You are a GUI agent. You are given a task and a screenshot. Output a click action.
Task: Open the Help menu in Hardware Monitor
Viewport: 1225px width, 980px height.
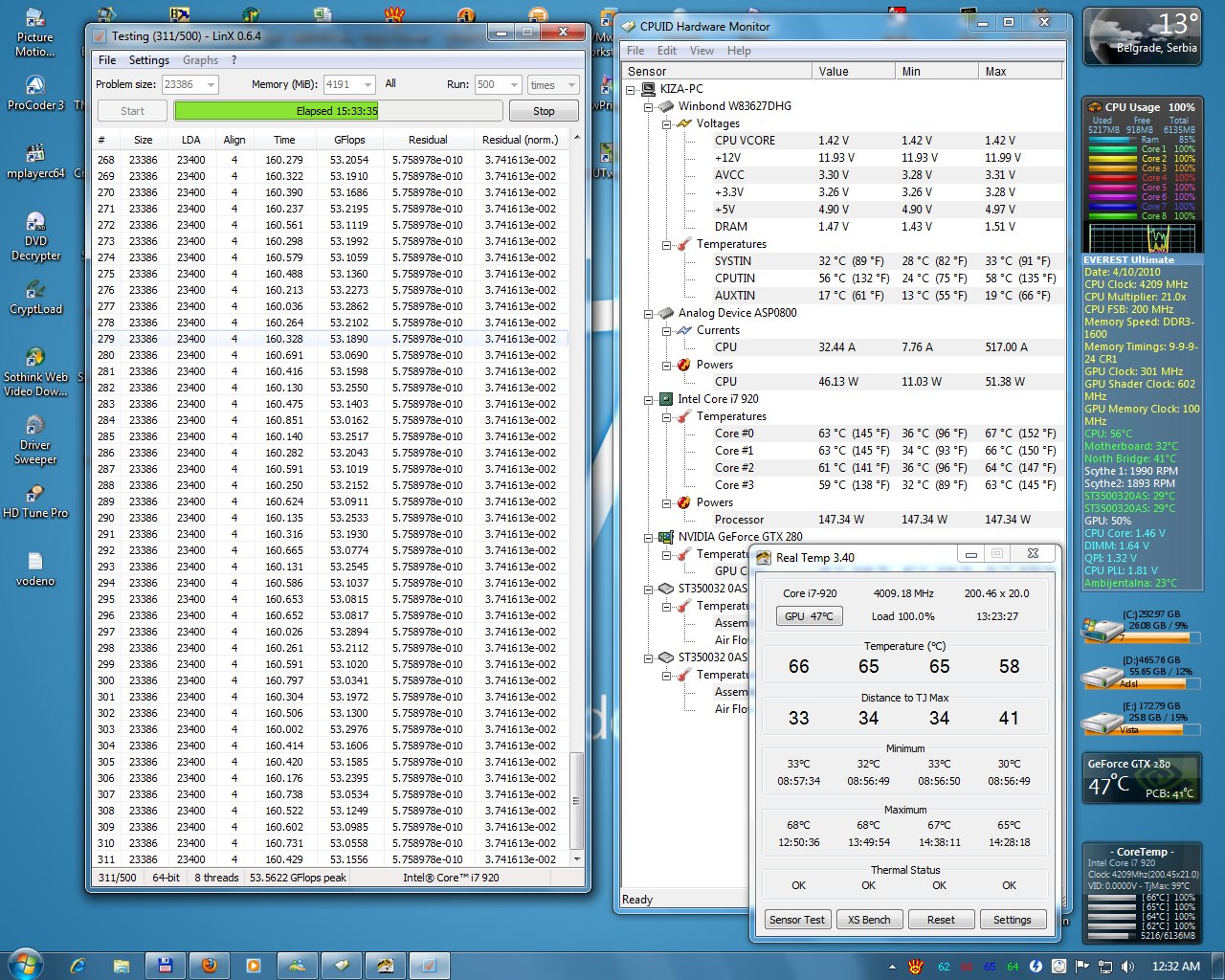click(x=739, y=51)
